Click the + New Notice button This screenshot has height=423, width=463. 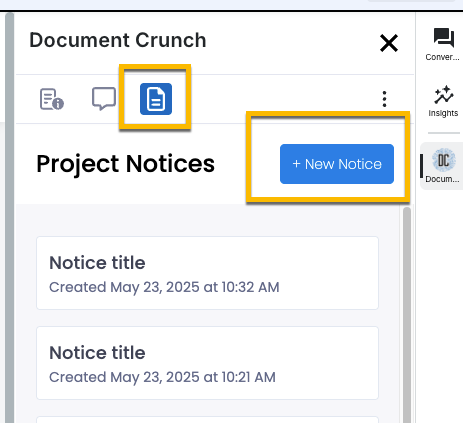tap(337, 164)
